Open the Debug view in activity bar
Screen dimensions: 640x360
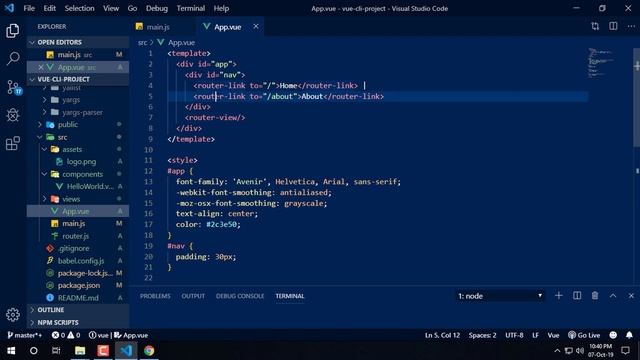(13, 115)
